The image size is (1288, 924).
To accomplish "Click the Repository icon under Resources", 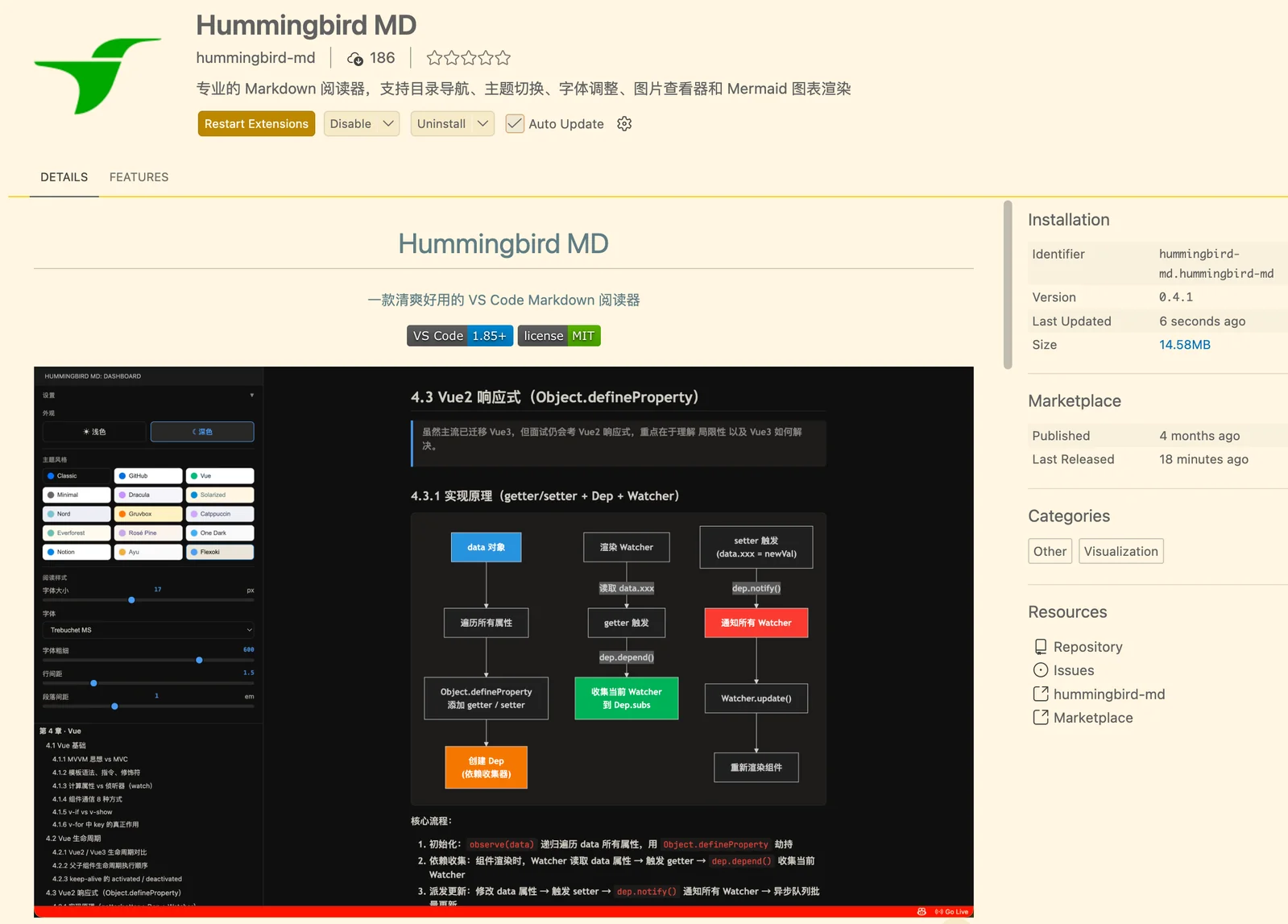I will (x=1041, y=647).
